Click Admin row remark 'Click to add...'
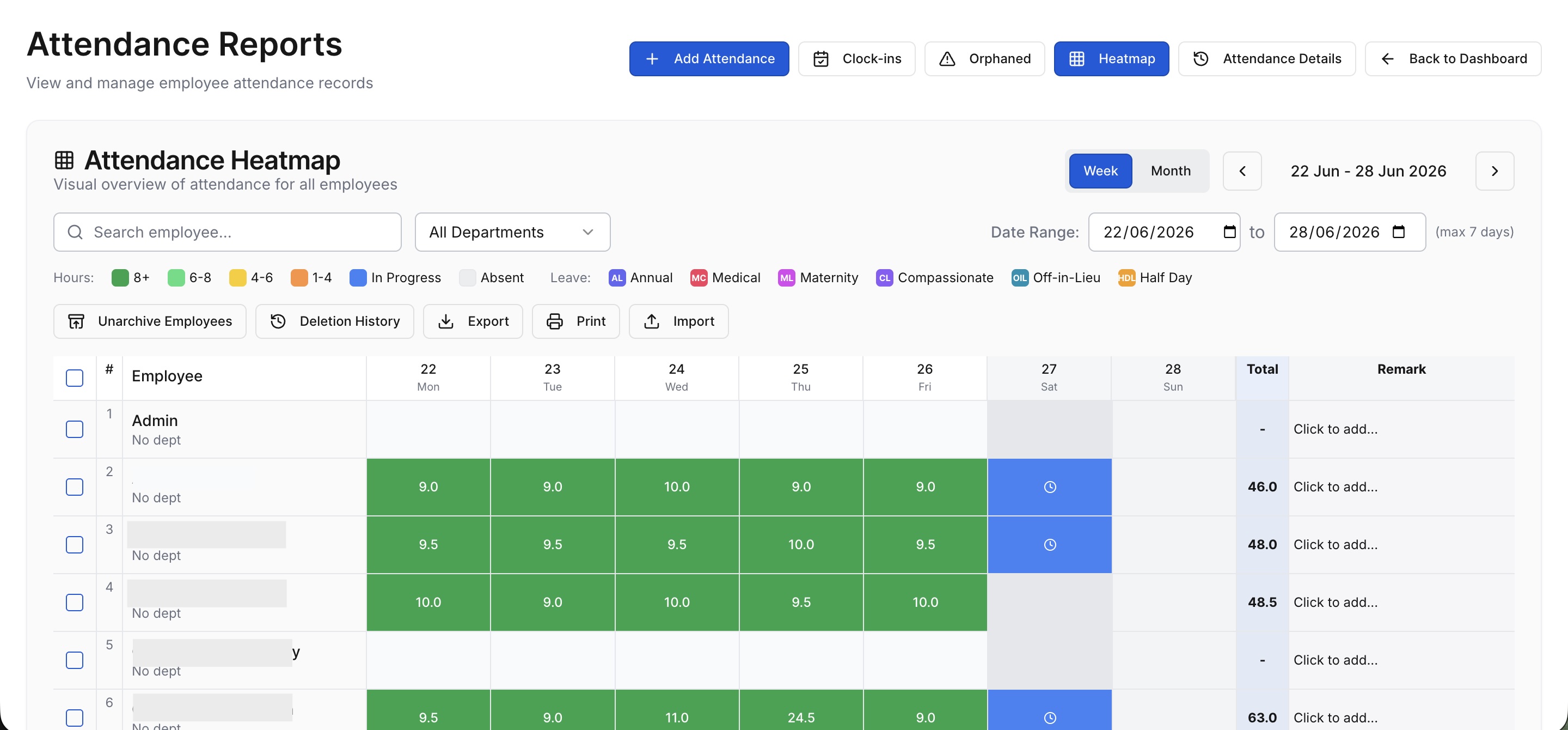This screenshot has width=1568, height=730. tap(1335, 429)
